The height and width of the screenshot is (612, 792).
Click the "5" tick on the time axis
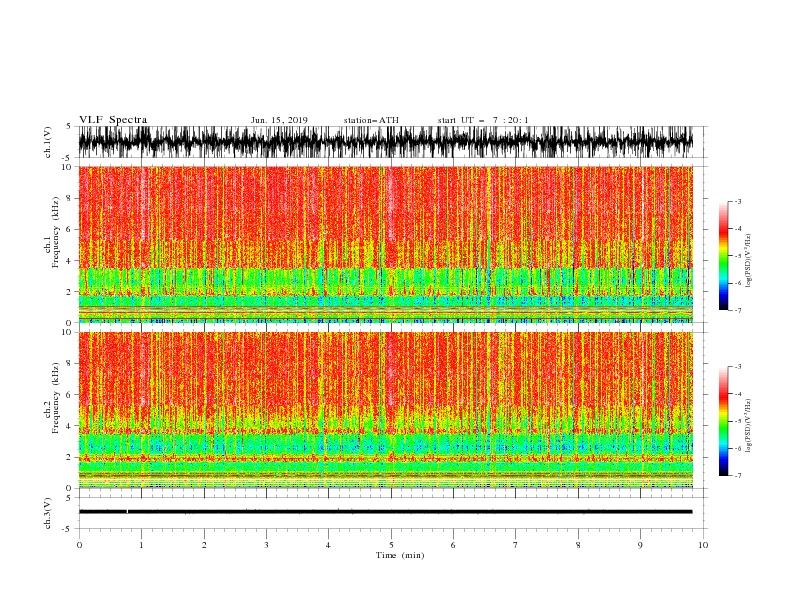coord(391,545)
